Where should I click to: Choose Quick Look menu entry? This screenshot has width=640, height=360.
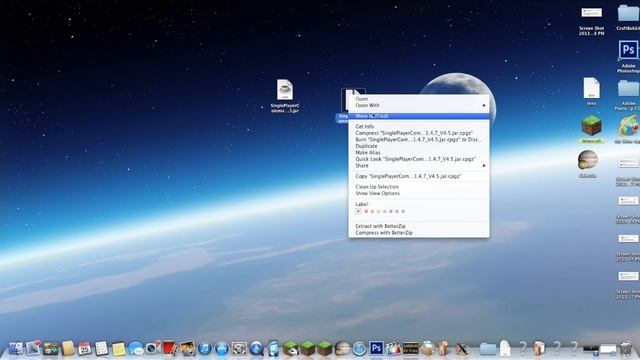(419, 159)
